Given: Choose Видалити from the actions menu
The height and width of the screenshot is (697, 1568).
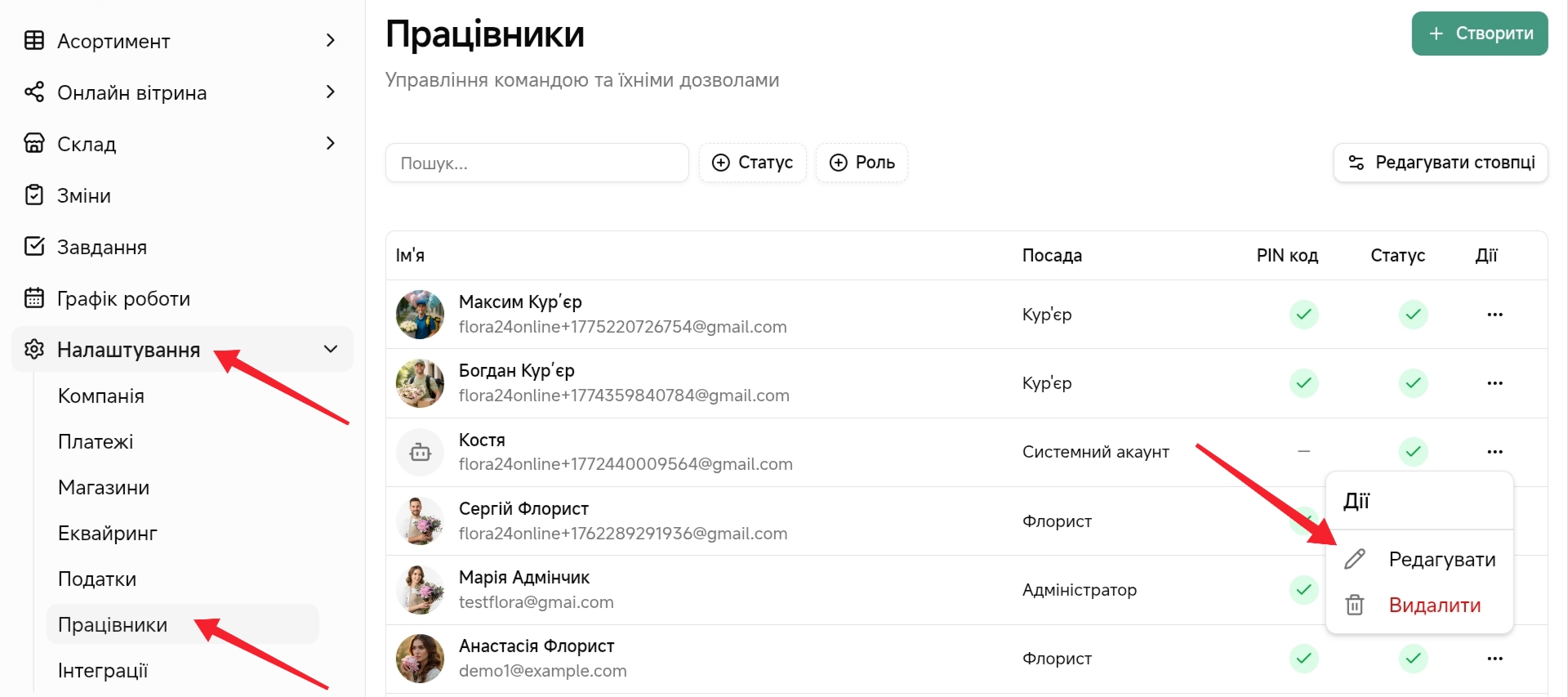Looking at the screenshot, I should coord(1434,605).
